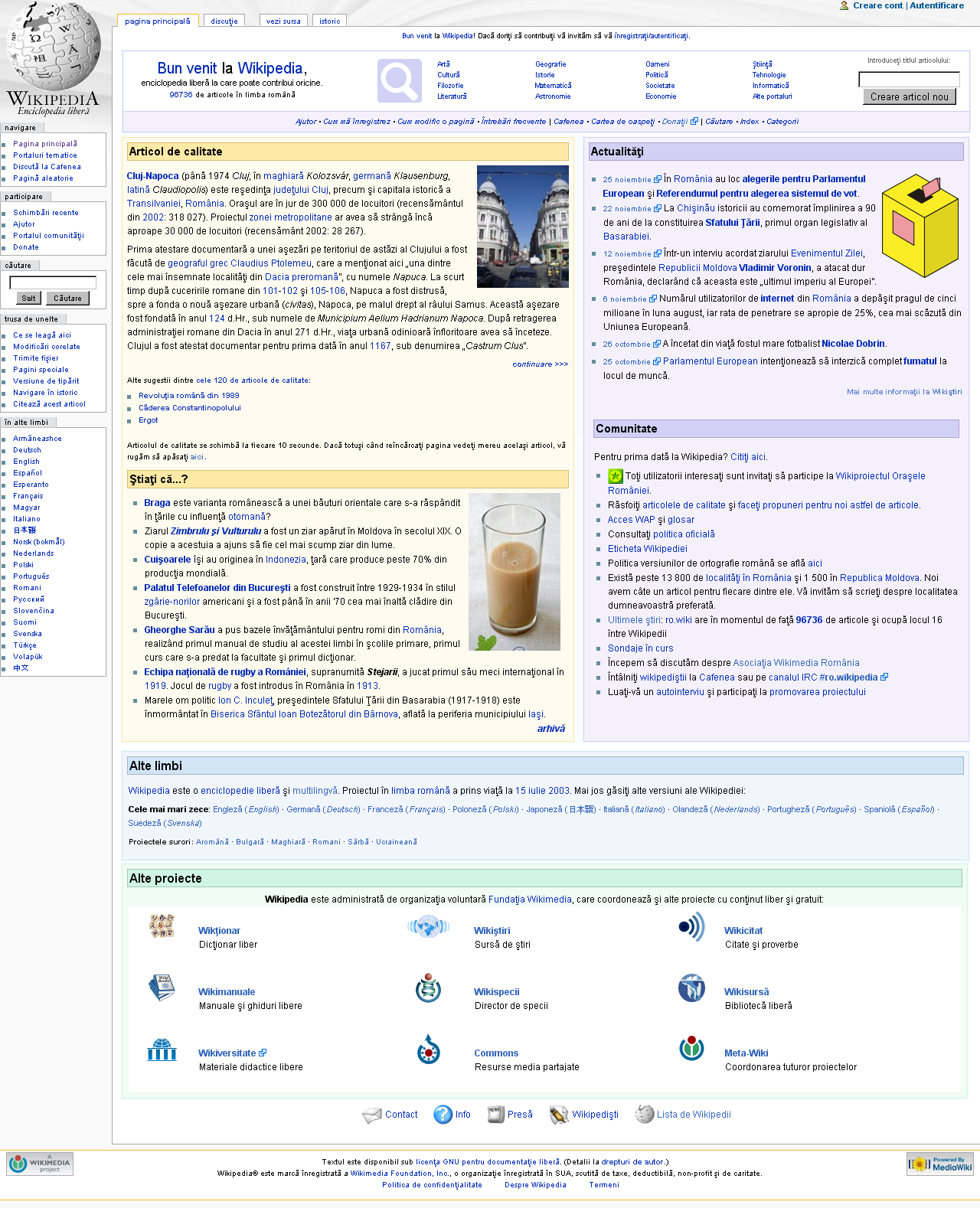
Task: Select the Français language link
Action: tap(28, 496)
